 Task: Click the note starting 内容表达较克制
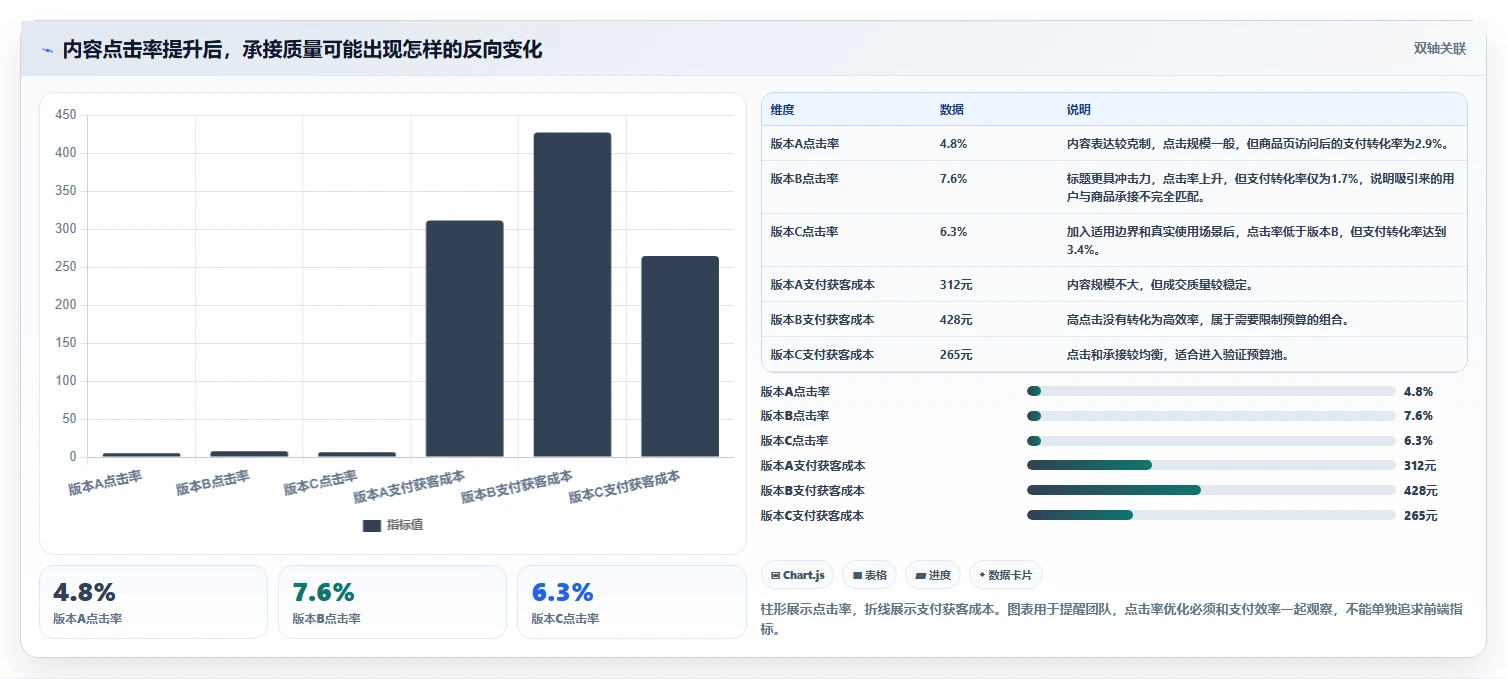[1258, 144]
